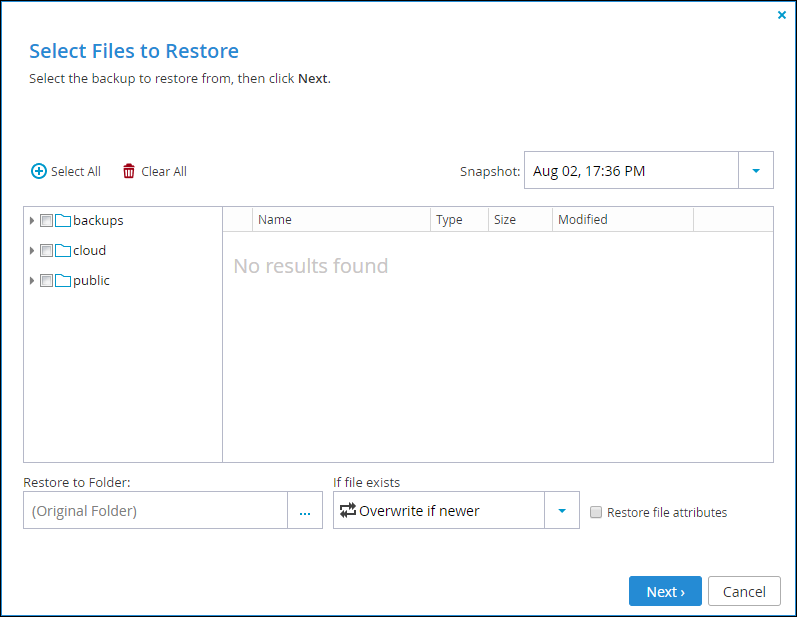Sort by the Size column header
This screenshot has height=617, width=797.
pyautogui.click(x=520, y=220)
